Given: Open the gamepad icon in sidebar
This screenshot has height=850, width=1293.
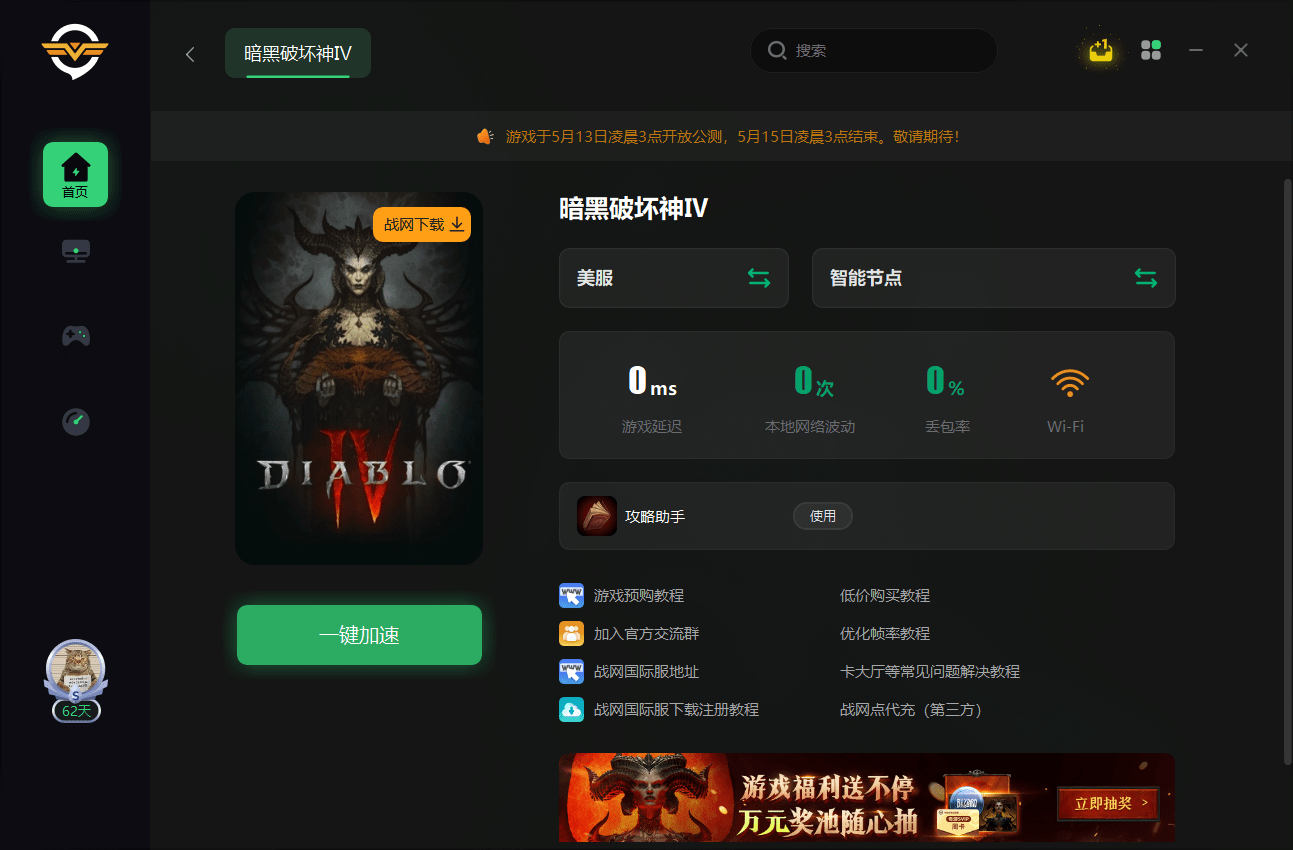Looking at the screenshot, I should pyautogui.click(x=76, y=336).
